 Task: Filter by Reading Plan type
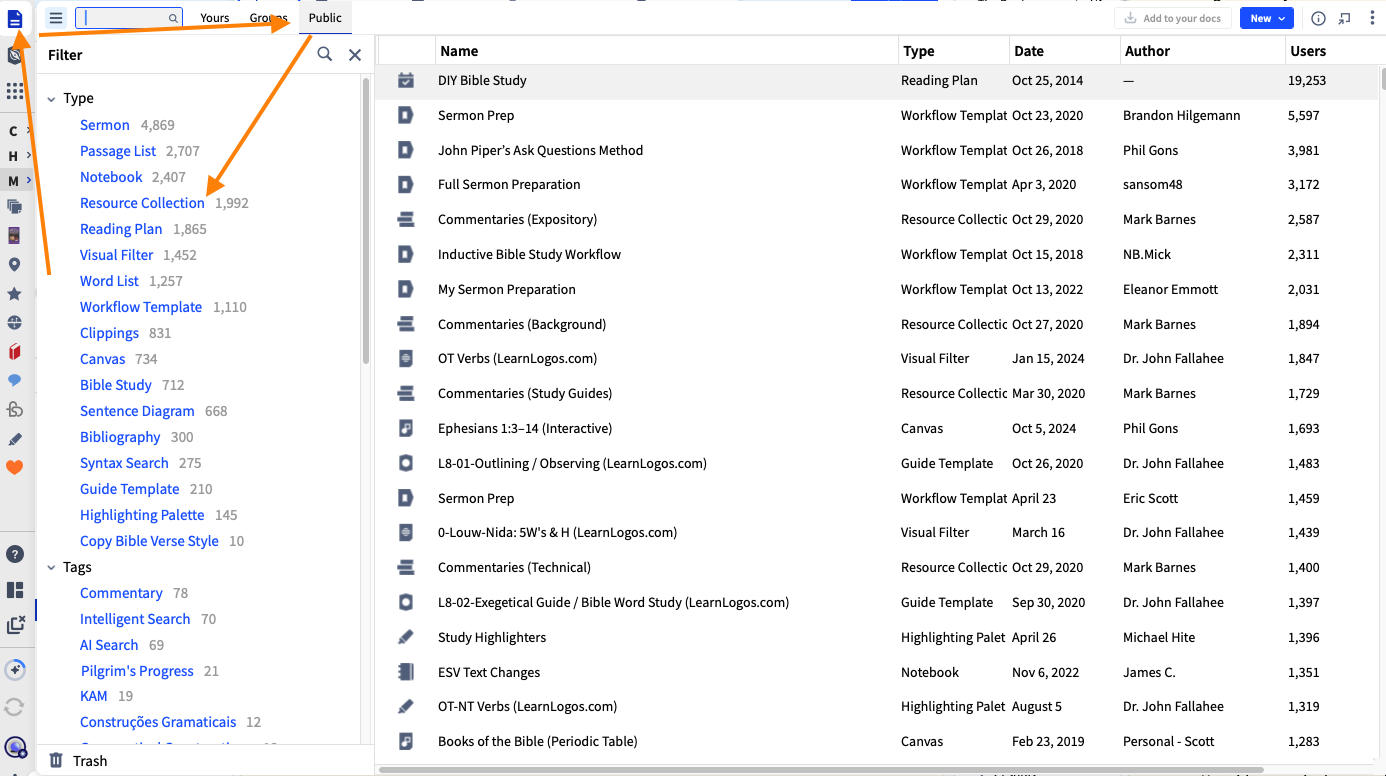(x=121, y=229)
